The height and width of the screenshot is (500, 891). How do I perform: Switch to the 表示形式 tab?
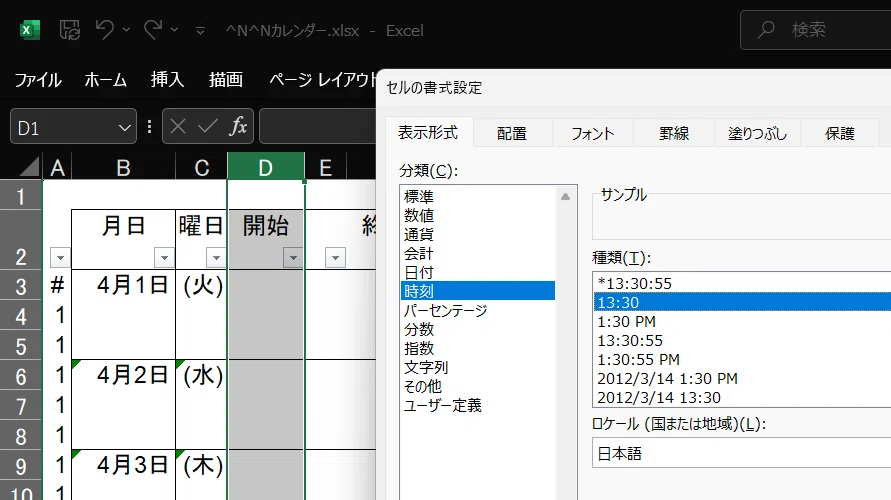point(428,132)
